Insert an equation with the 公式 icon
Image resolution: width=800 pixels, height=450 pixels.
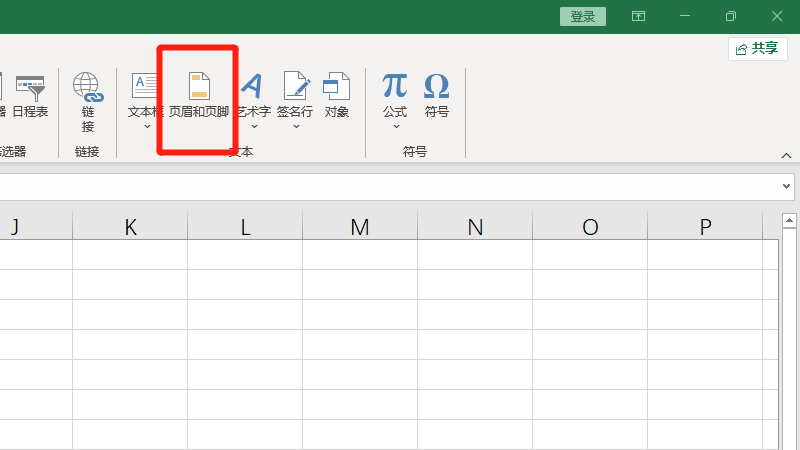point(395,95)
